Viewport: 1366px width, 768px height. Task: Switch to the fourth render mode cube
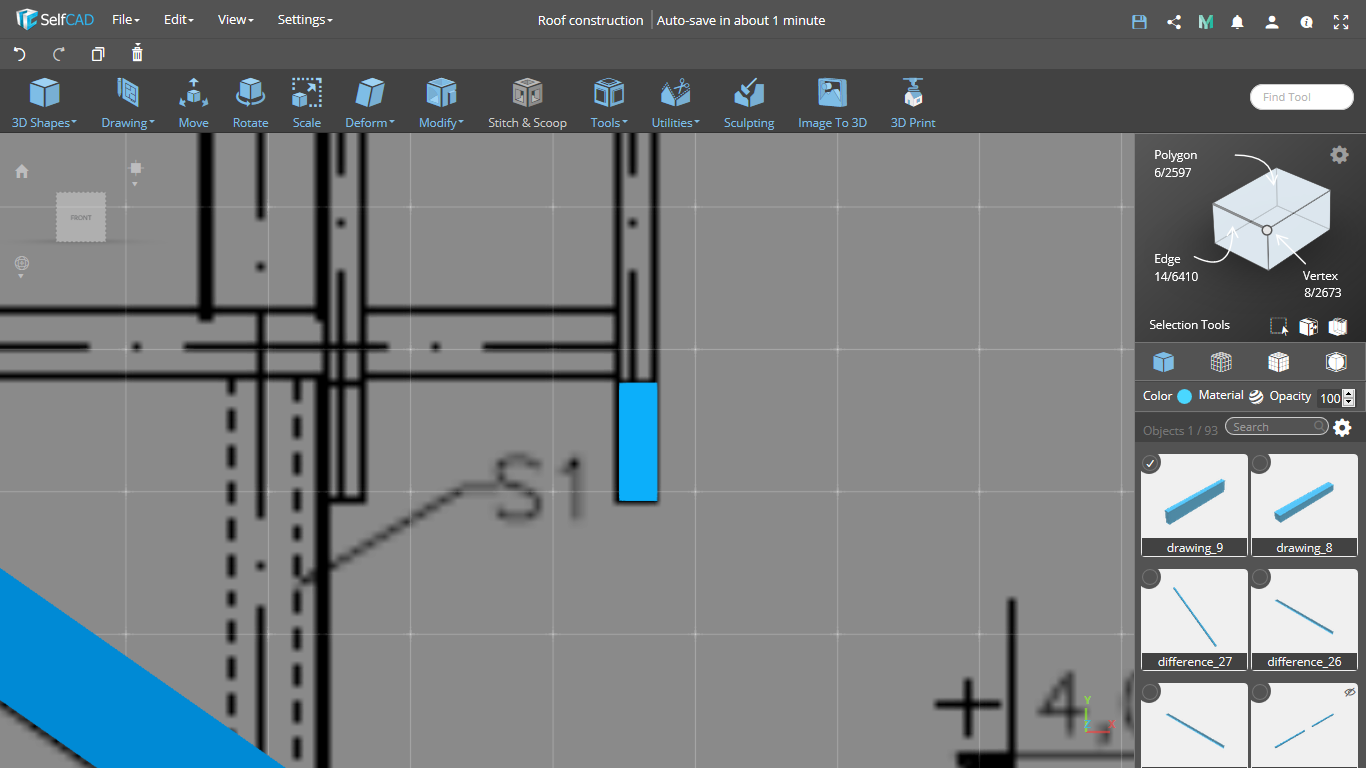[x=1336, y=362]
